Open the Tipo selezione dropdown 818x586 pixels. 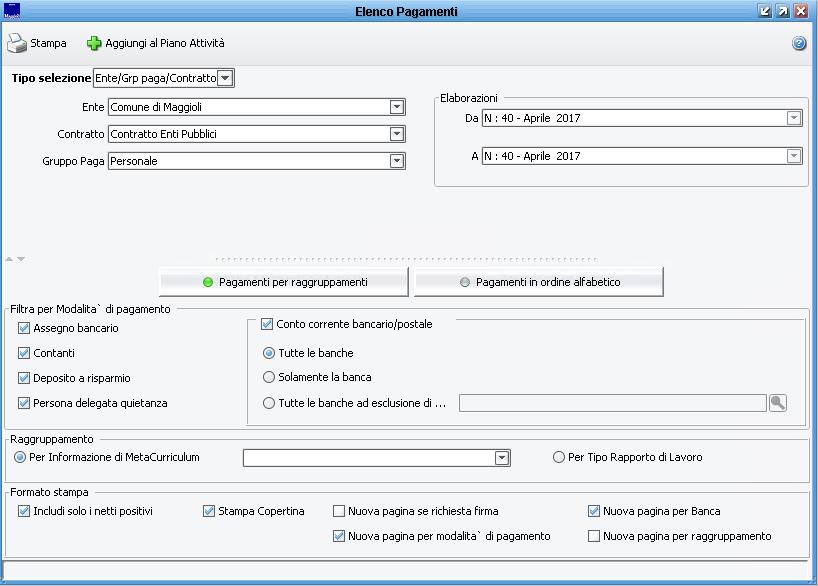click(225, 78)
